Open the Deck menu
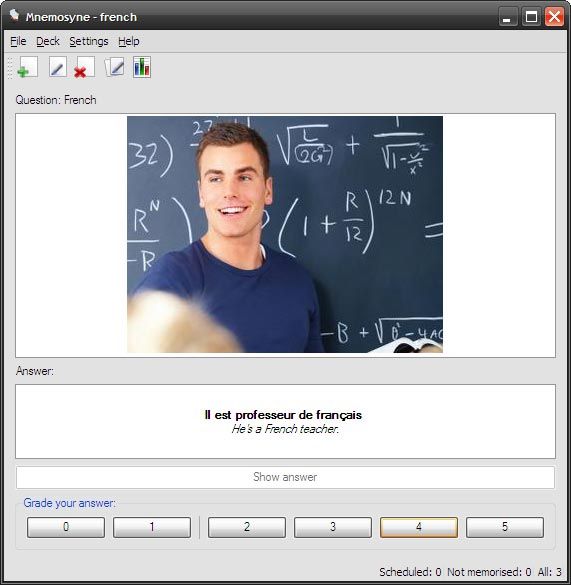571x585 pixels. point(48,41)
